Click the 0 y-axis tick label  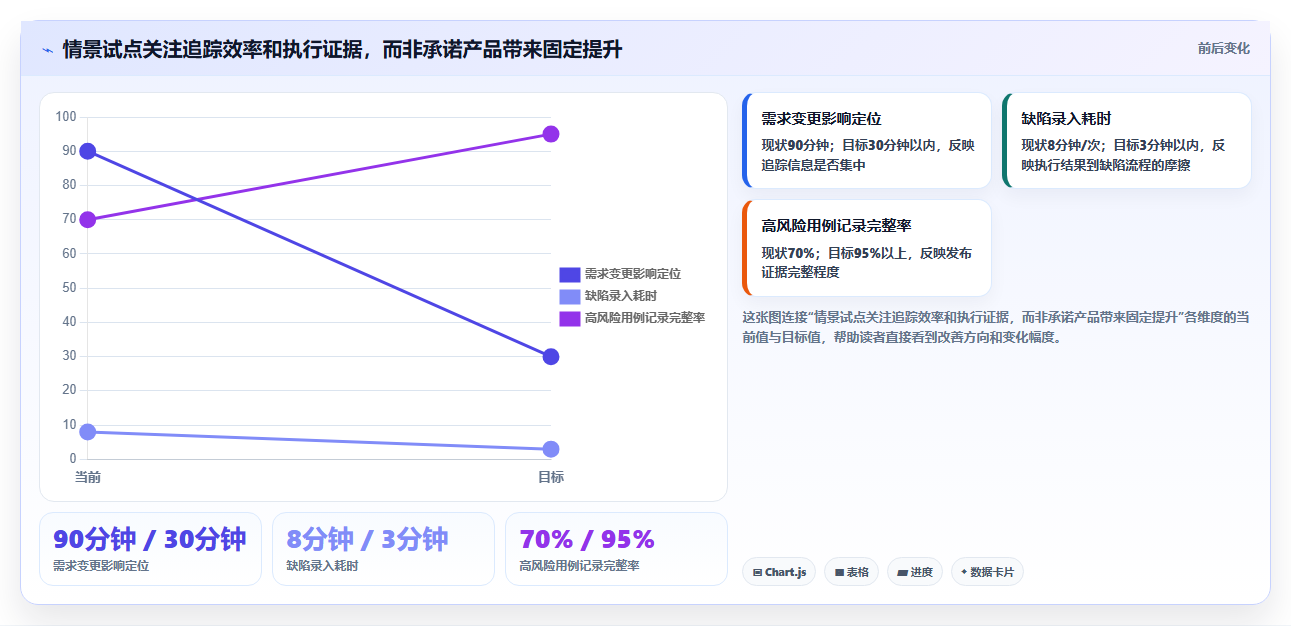coord(73,459)
